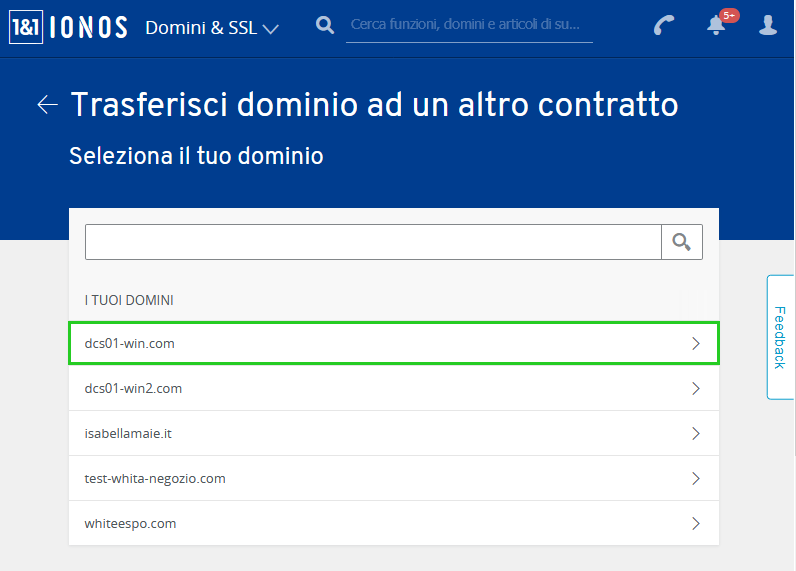Open the phone support icon
This screenshot has height=571, width=796.
(664, 25)
